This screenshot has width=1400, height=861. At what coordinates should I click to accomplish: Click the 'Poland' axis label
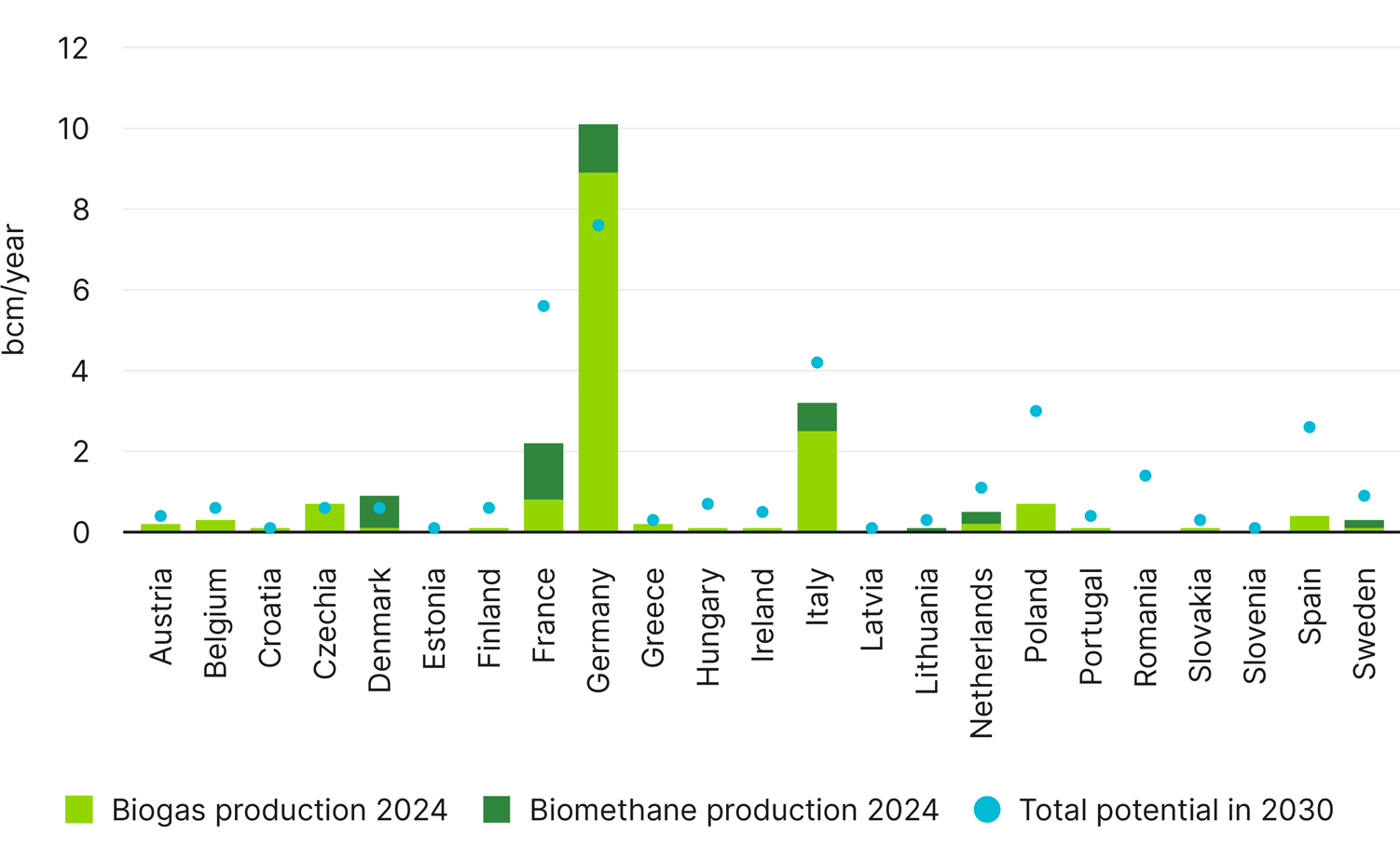[1036, 616]
